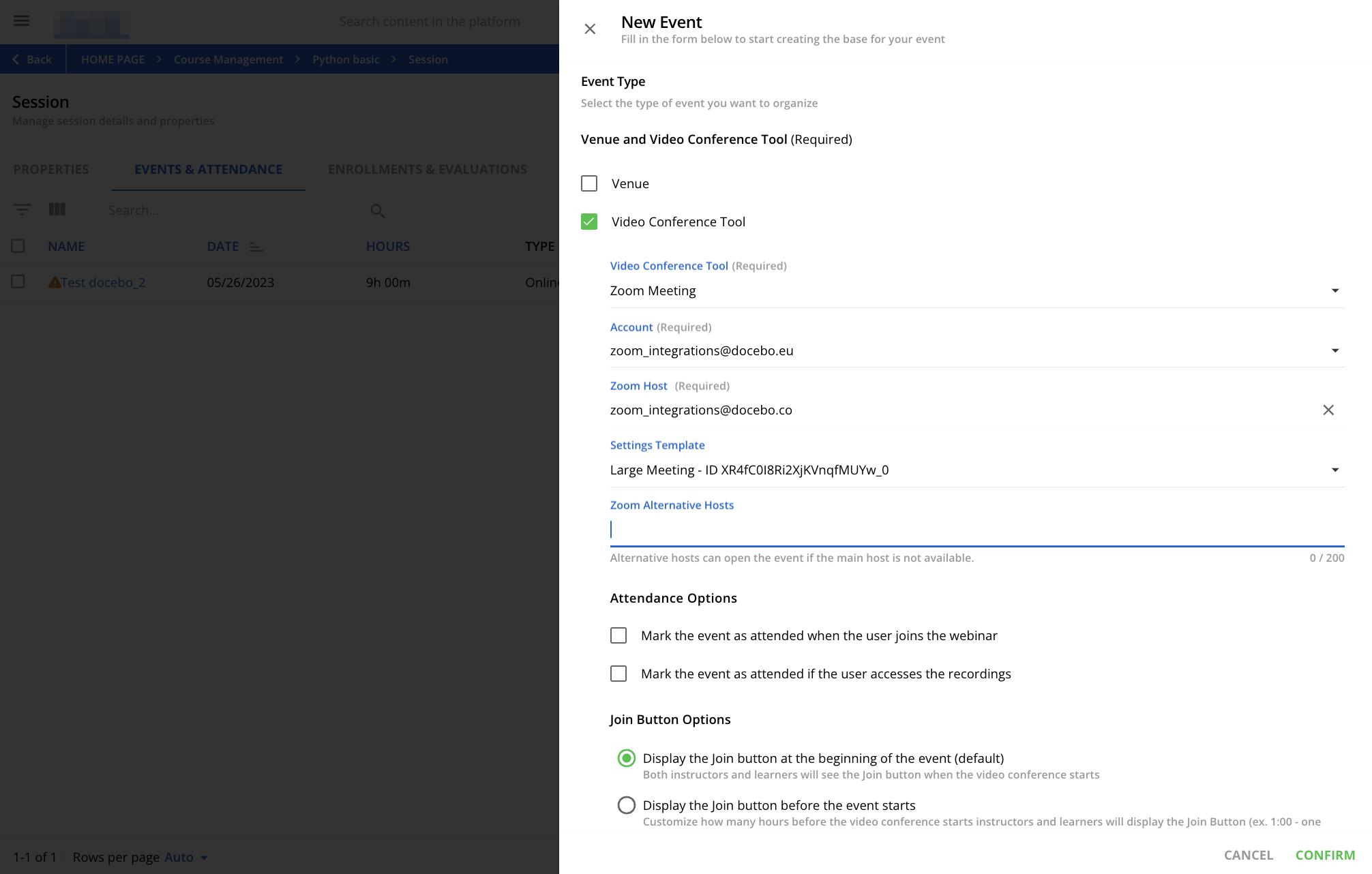Toggle the select-all checkbox in table header

coord(18,246)
